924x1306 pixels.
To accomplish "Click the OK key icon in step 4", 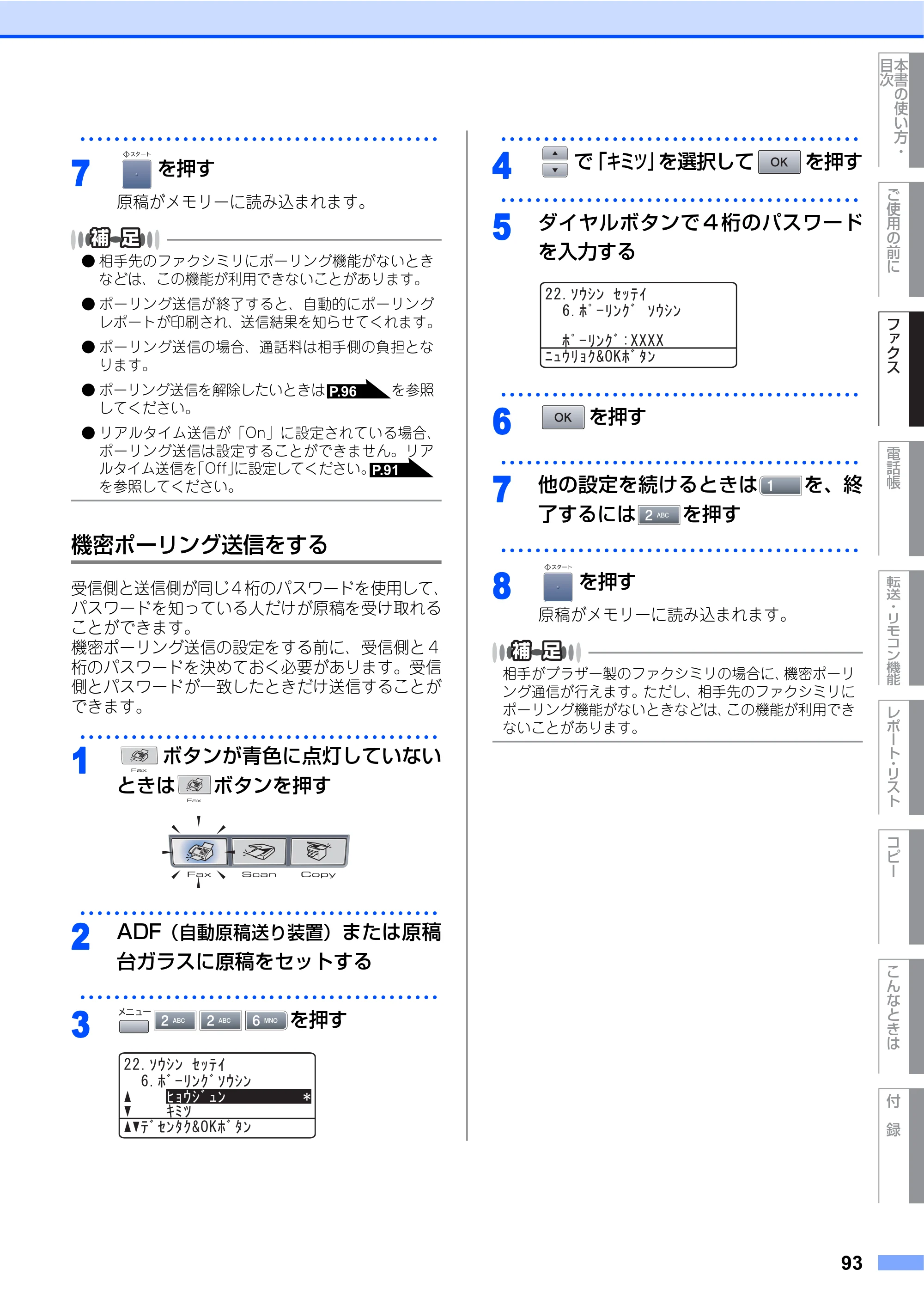I will click(779, 162).
